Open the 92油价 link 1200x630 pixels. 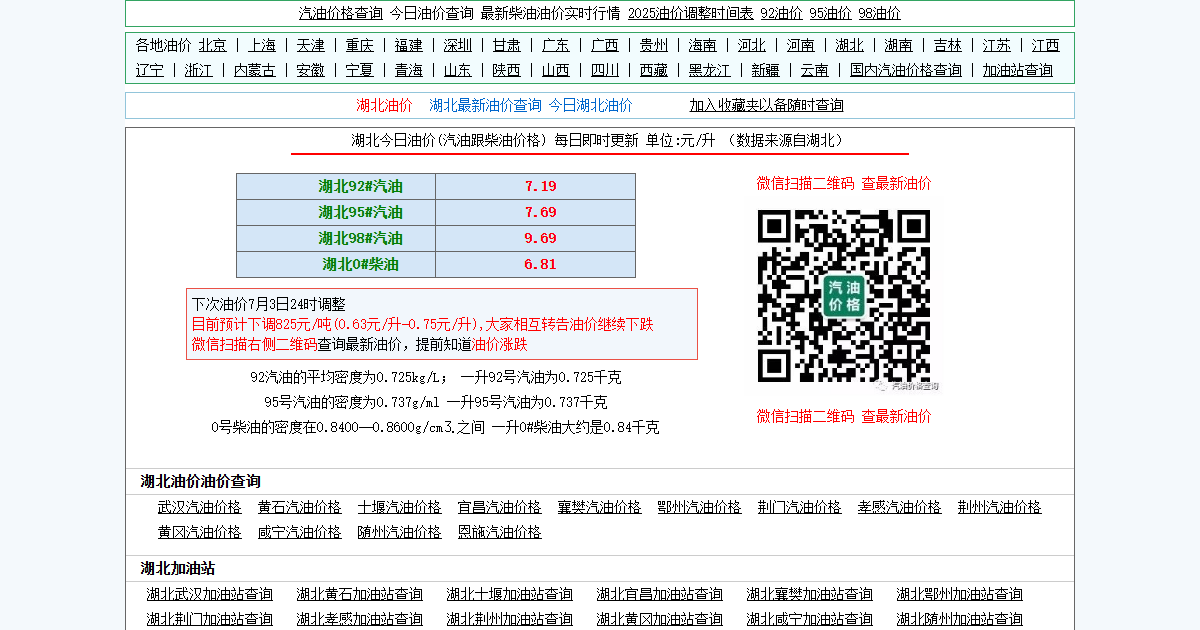[x=781, y=13]
